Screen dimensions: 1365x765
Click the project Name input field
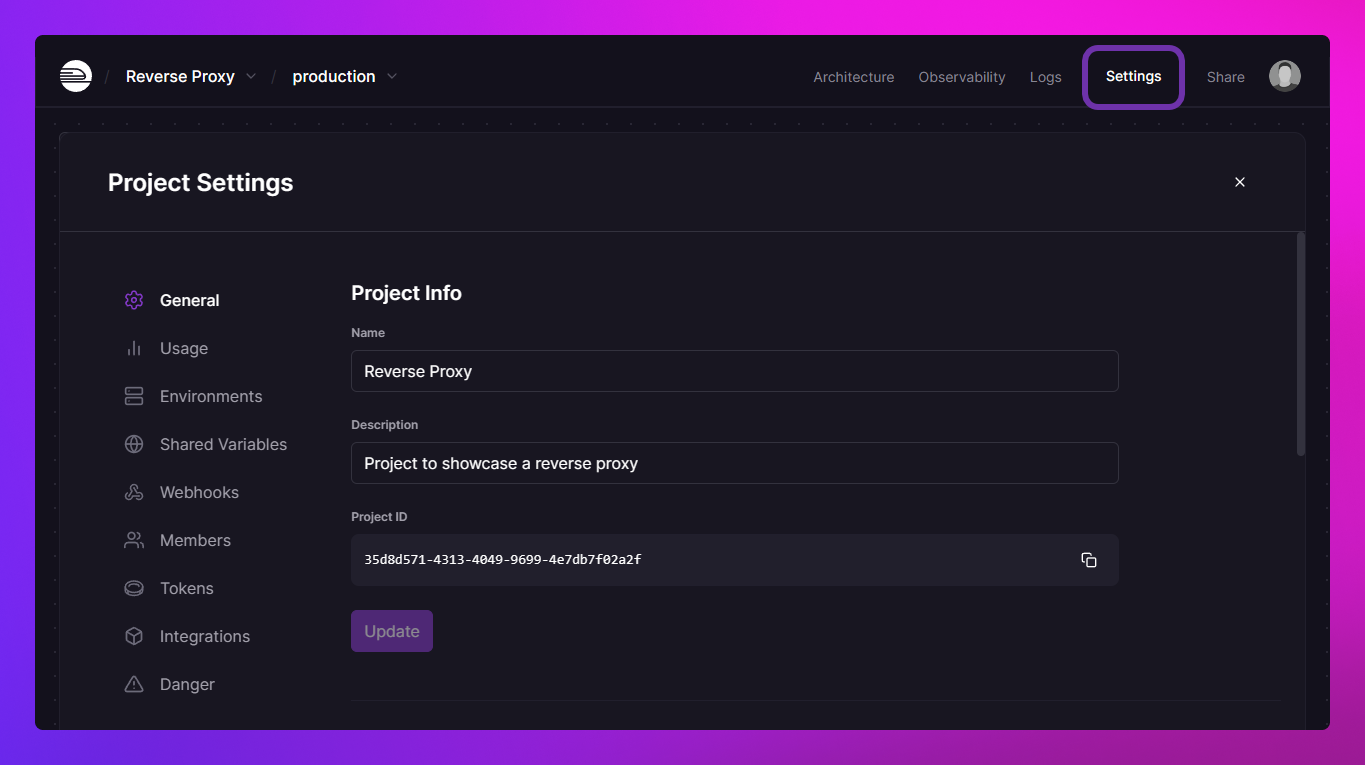tap(735, 371)
